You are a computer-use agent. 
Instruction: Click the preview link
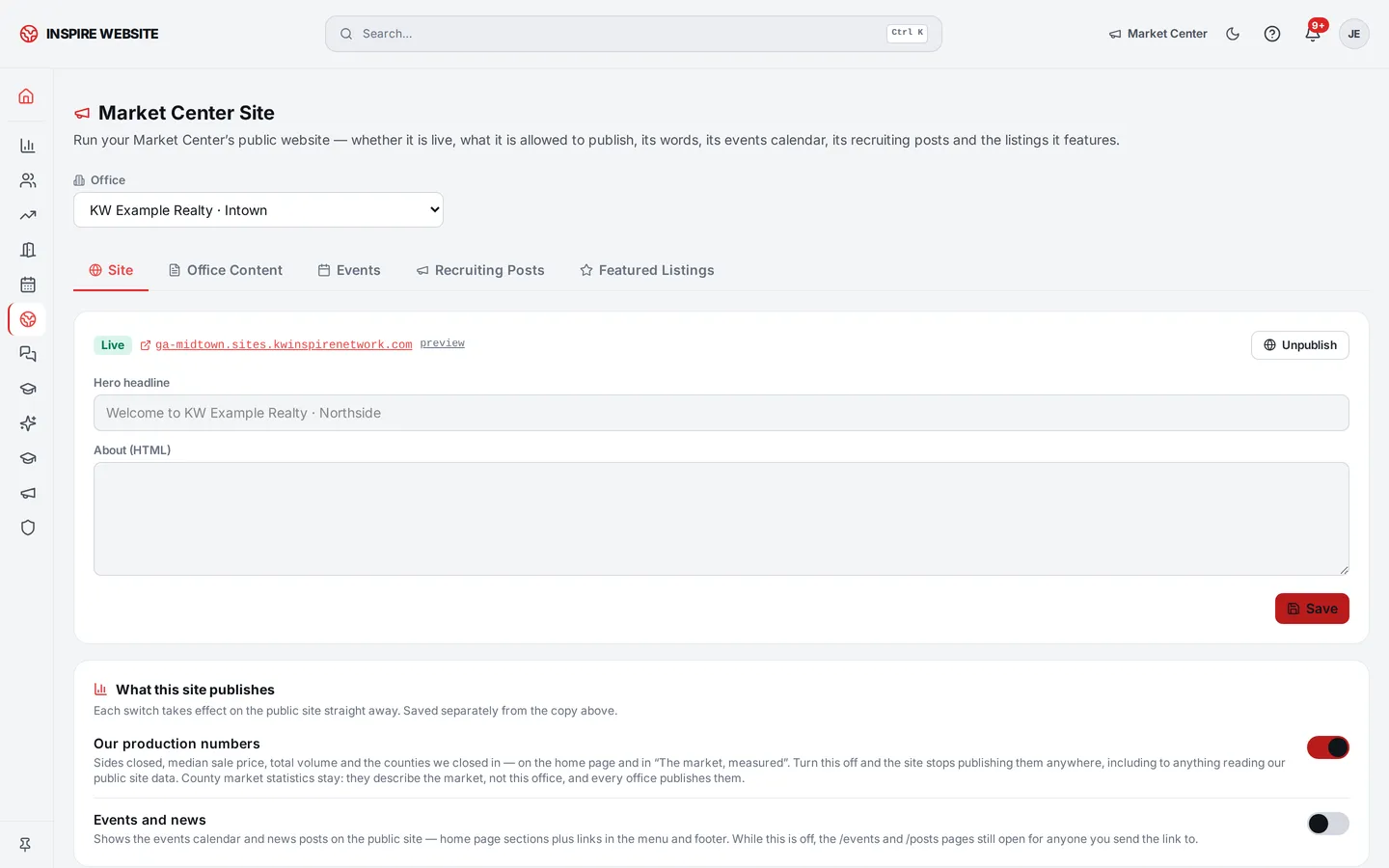(443, 343)
